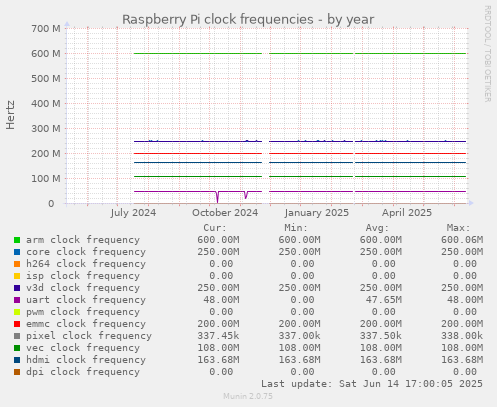Screen dimensions: 497x407
Task: Click the gray pixel clock frequency swatch
Action: coord(17,336)
